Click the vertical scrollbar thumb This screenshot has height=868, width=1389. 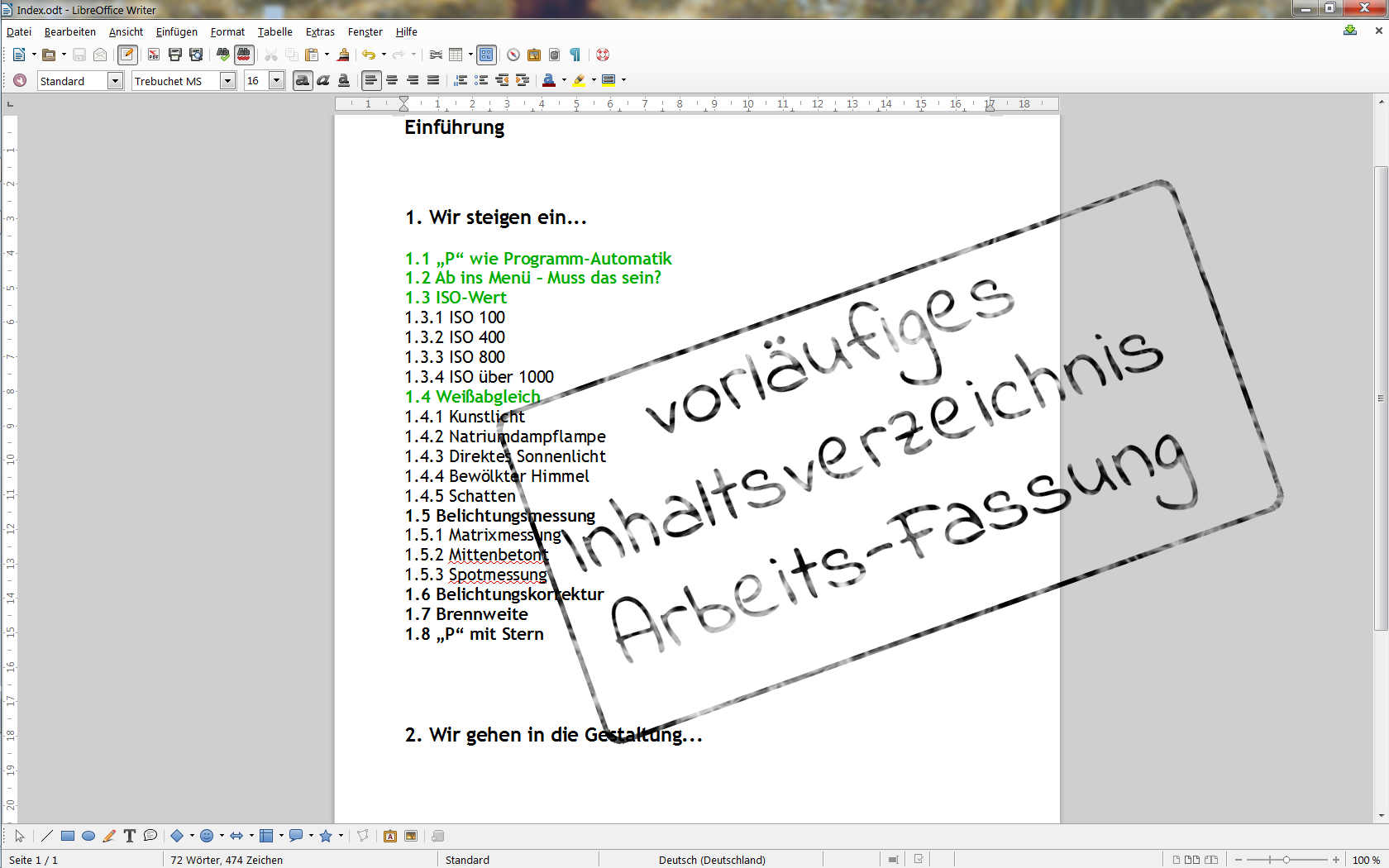click(1381, 398)
